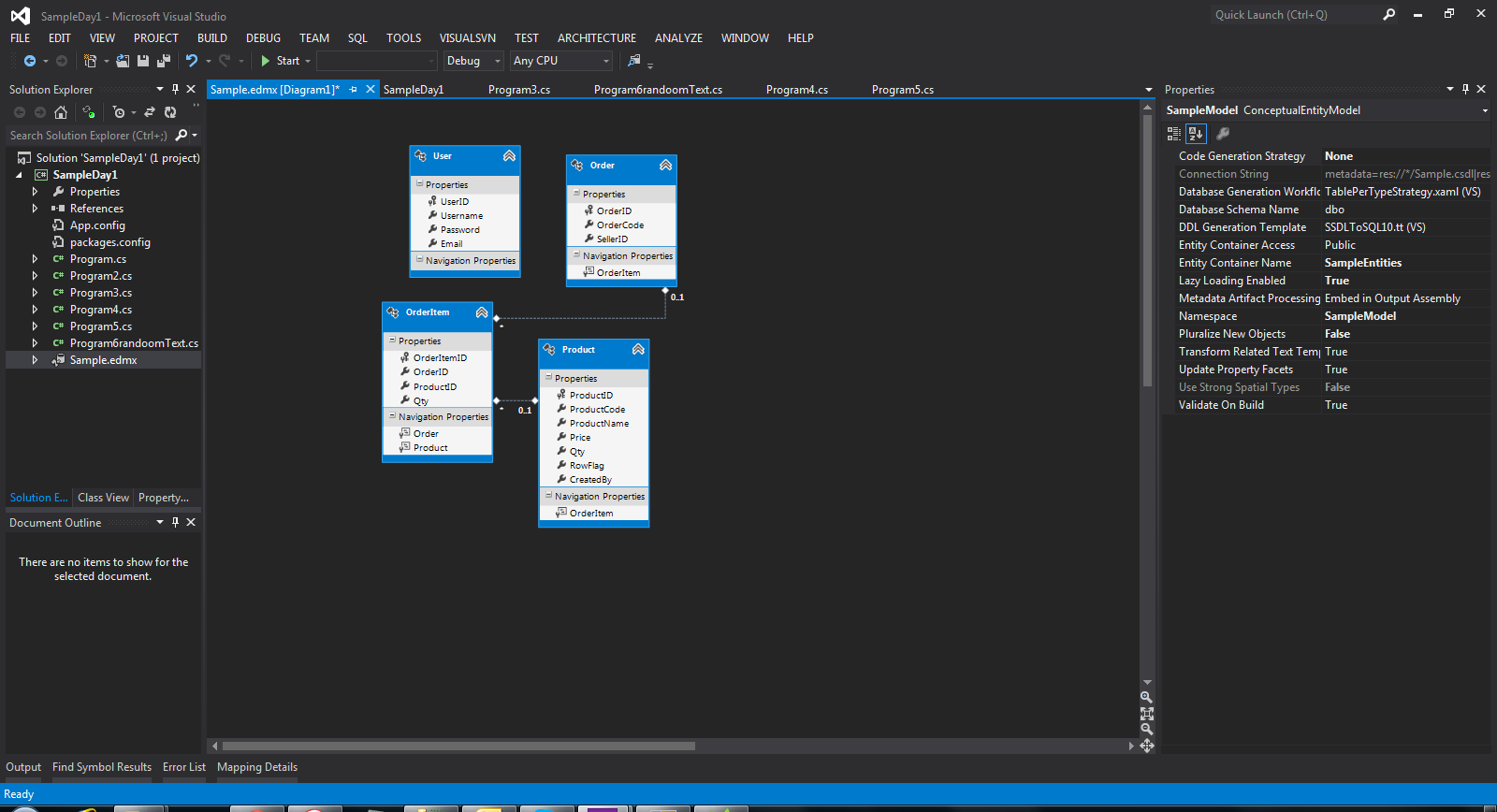Open the Debug configuration dropdown
Viewport: 1497px width, 812px height.
coord(473,61)
